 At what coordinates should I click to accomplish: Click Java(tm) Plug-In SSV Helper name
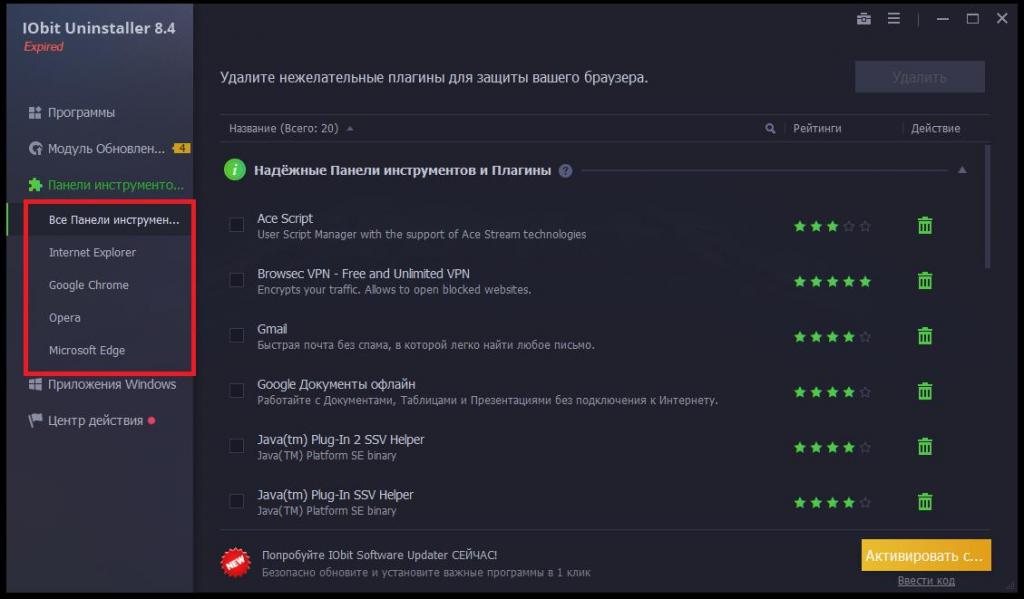(x=335, y=495)
